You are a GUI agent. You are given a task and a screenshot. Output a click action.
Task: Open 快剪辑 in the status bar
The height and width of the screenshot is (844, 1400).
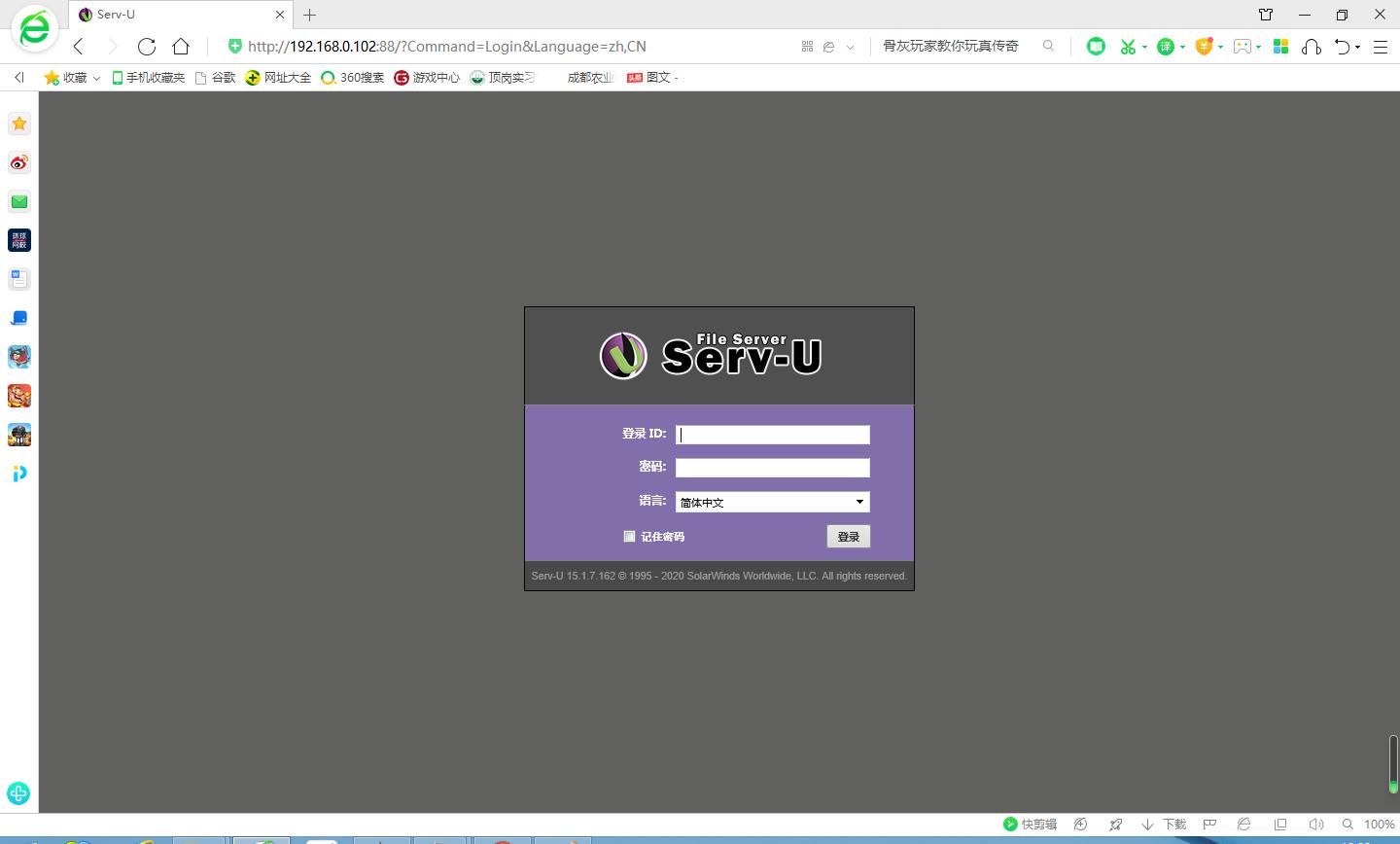click(x=1030, y=825)
